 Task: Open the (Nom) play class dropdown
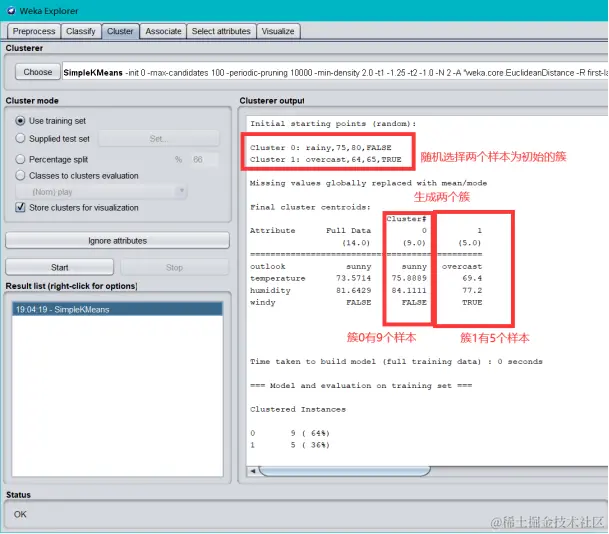click(101, 192)
